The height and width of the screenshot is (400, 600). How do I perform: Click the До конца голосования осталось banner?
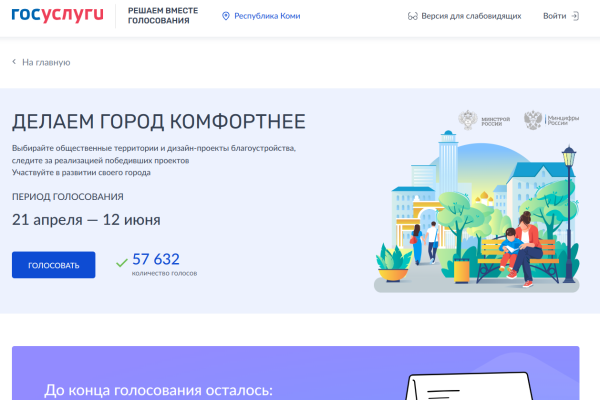point(158,390)
